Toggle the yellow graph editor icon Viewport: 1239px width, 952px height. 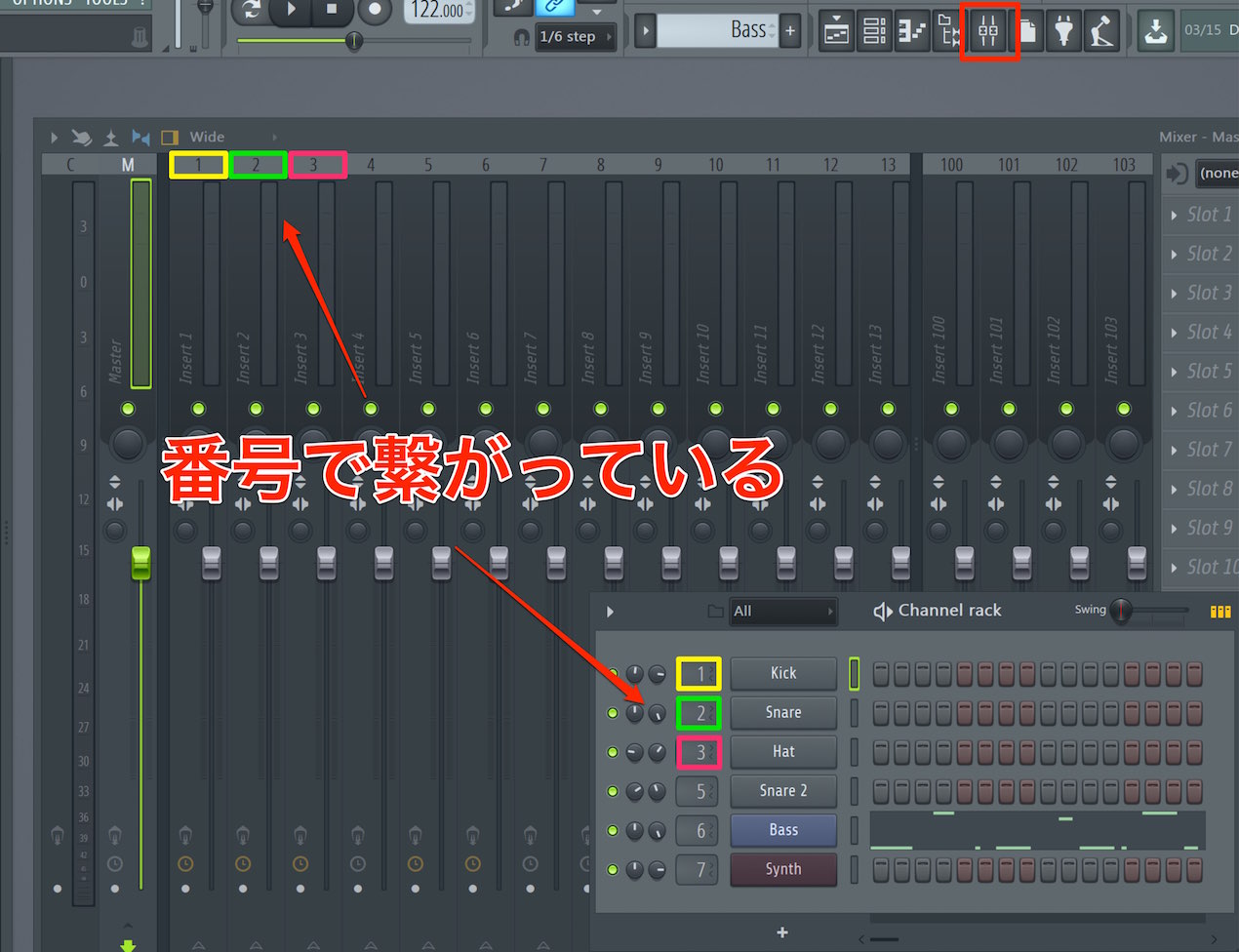(x=1219, y=612)
